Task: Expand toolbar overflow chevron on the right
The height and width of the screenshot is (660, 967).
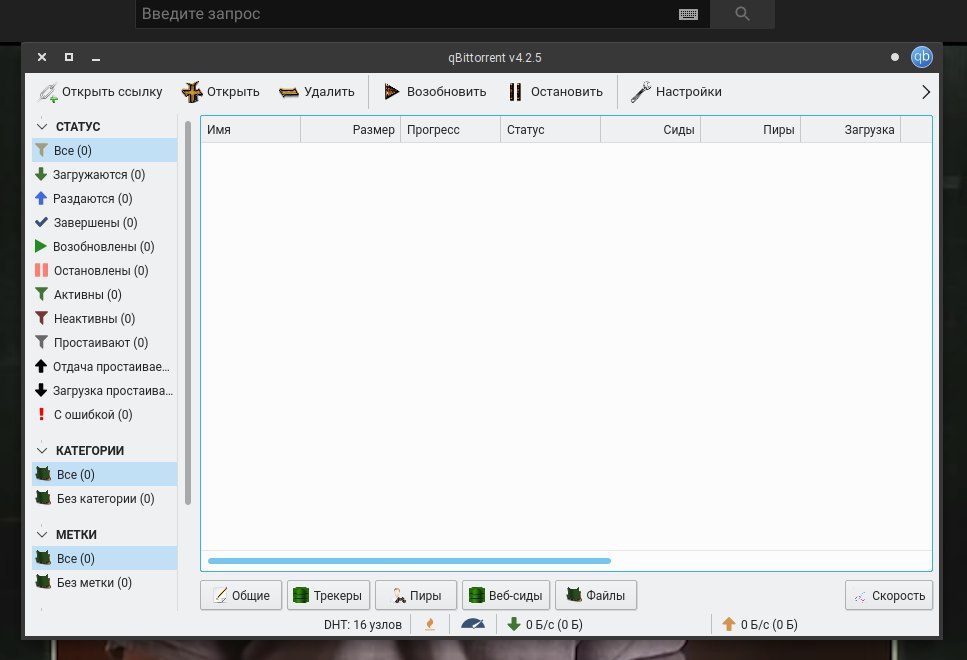Action: click(x=925, y=93)
